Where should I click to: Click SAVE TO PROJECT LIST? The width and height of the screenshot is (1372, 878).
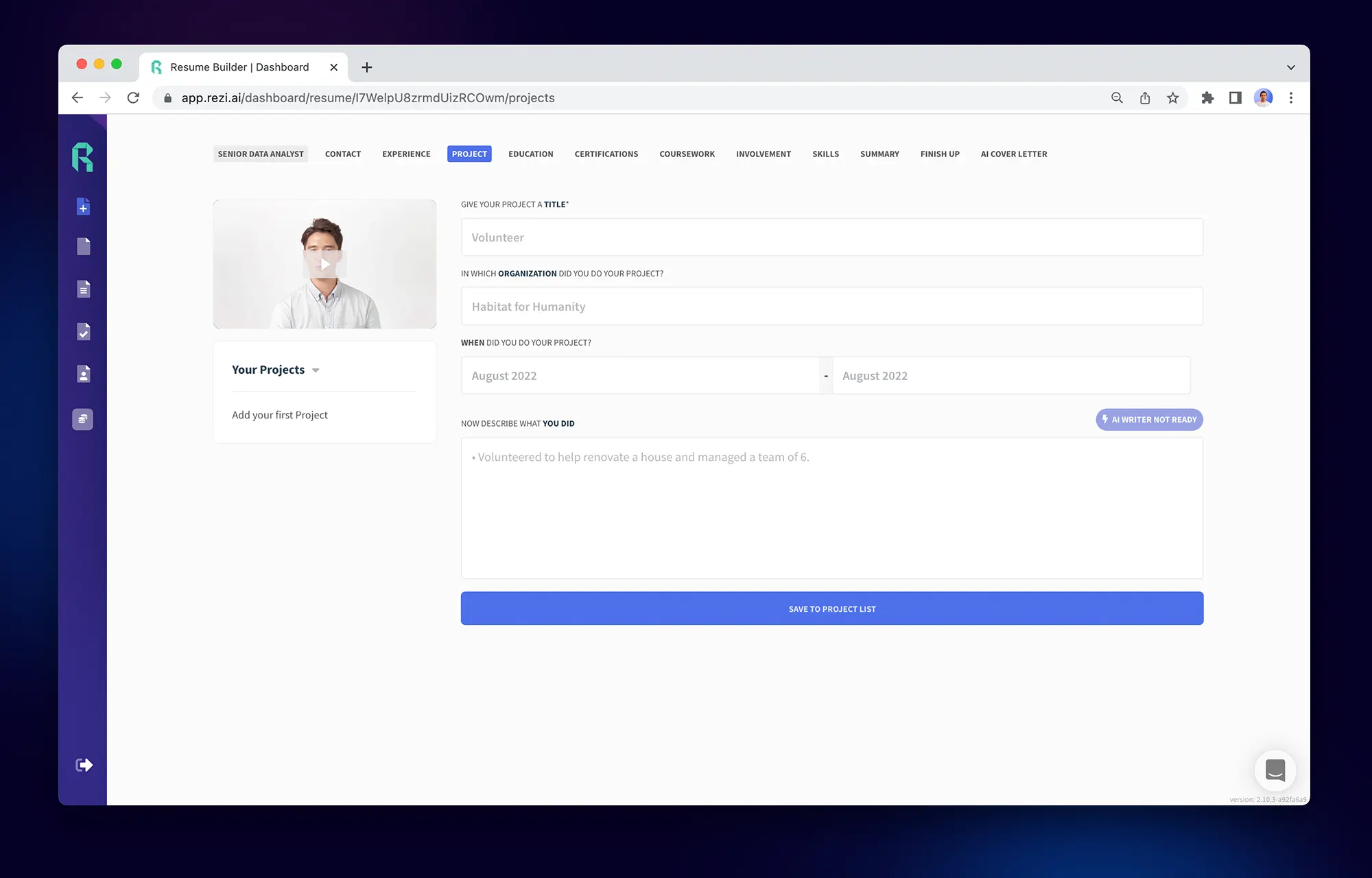[831, 608]
